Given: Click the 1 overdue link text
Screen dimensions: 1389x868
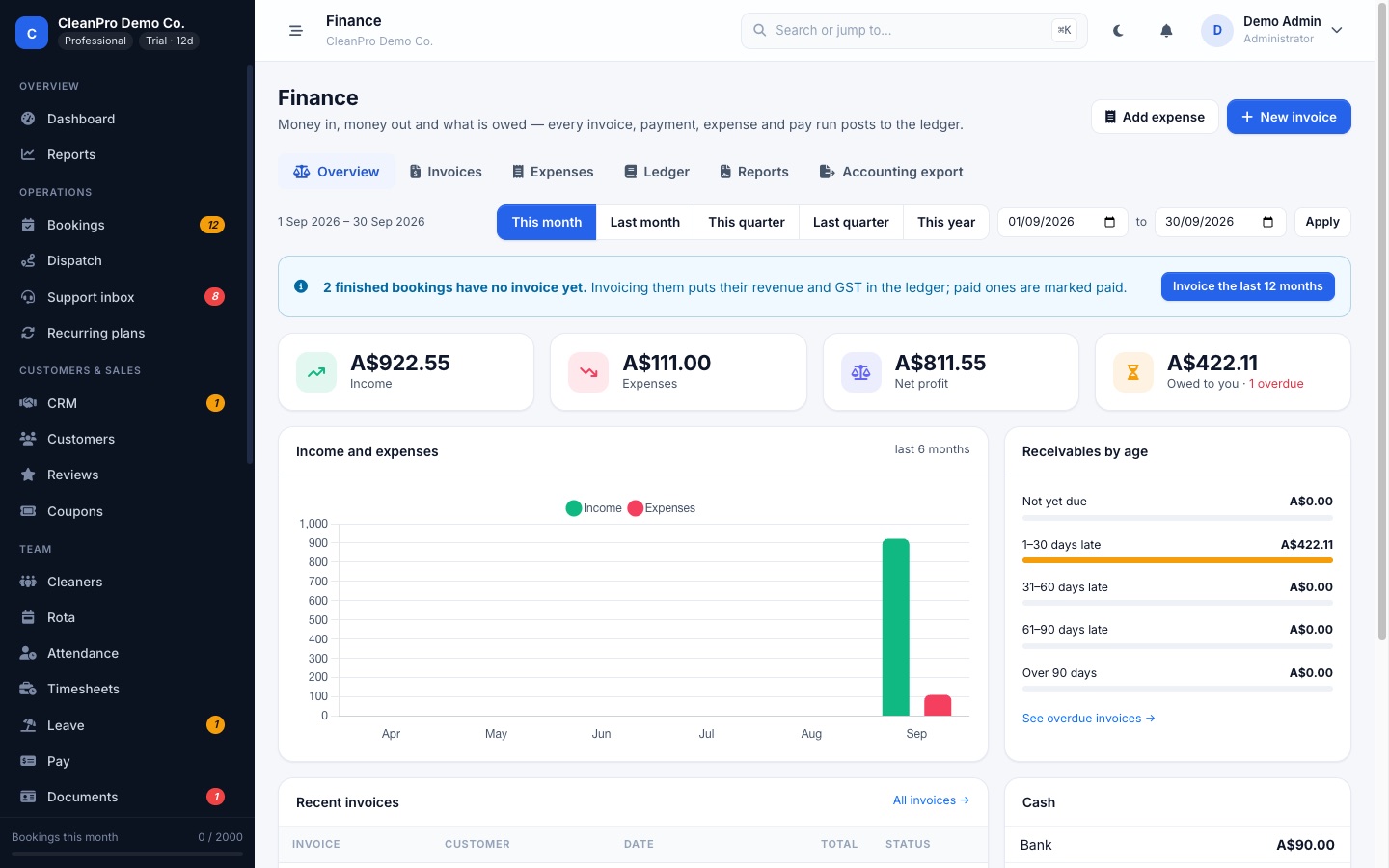Looking at the screenshot, I should coord(1276,384).
